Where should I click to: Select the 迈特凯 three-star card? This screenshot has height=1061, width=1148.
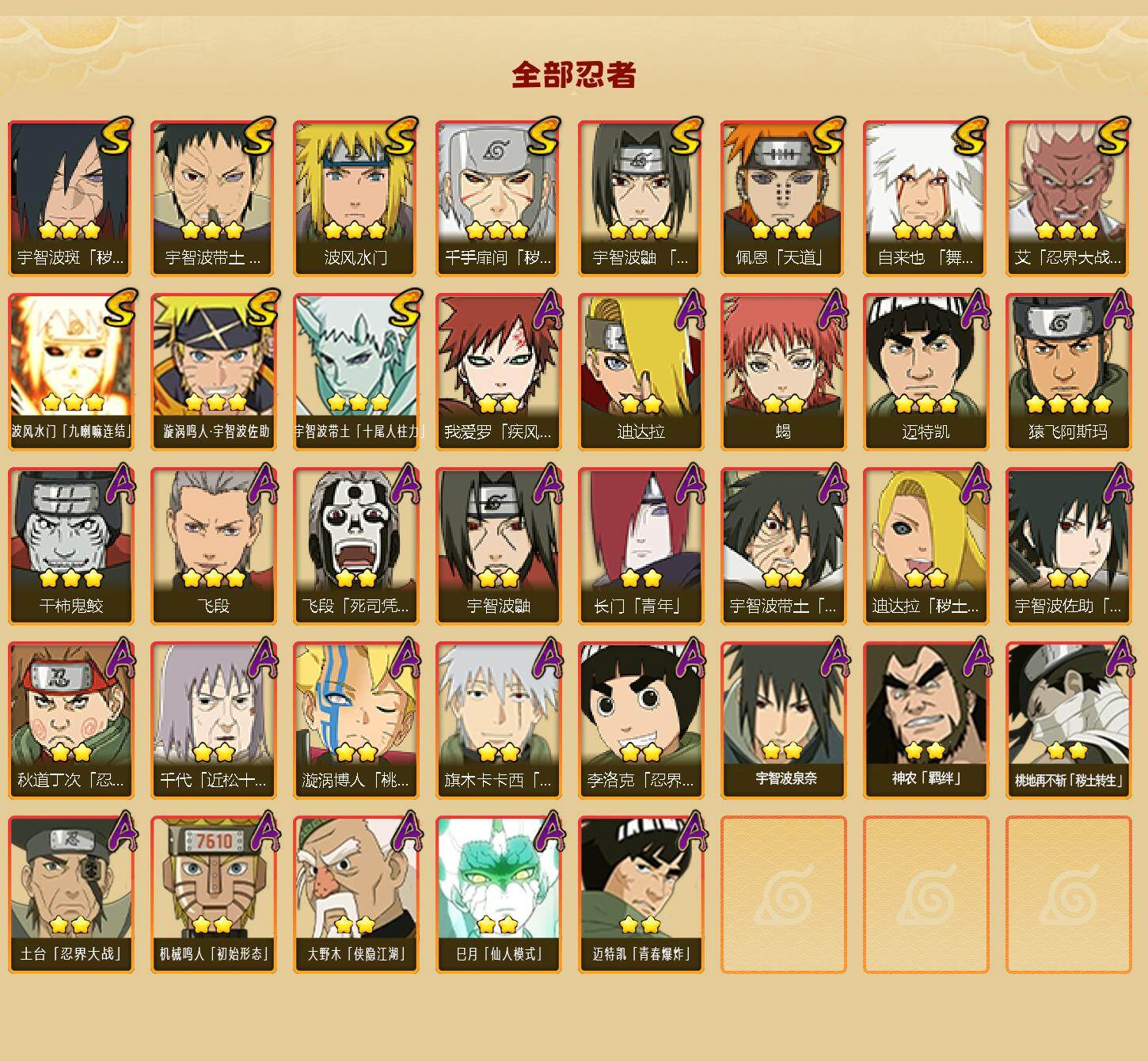[926, 372]
